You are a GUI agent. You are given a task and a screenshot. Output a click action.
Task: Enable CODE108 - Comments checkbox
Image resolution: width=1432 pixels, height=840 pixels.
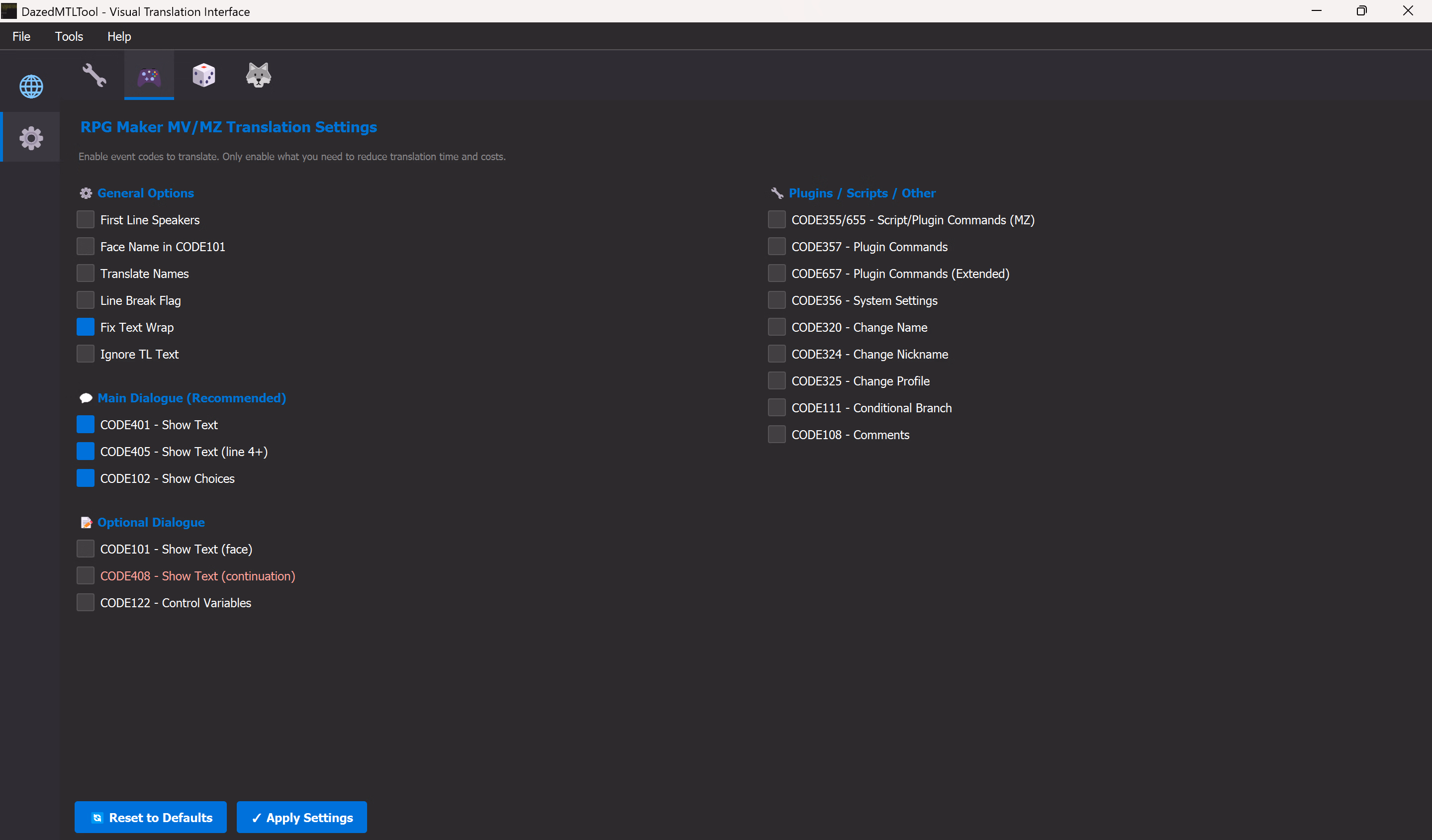[776, 434]
